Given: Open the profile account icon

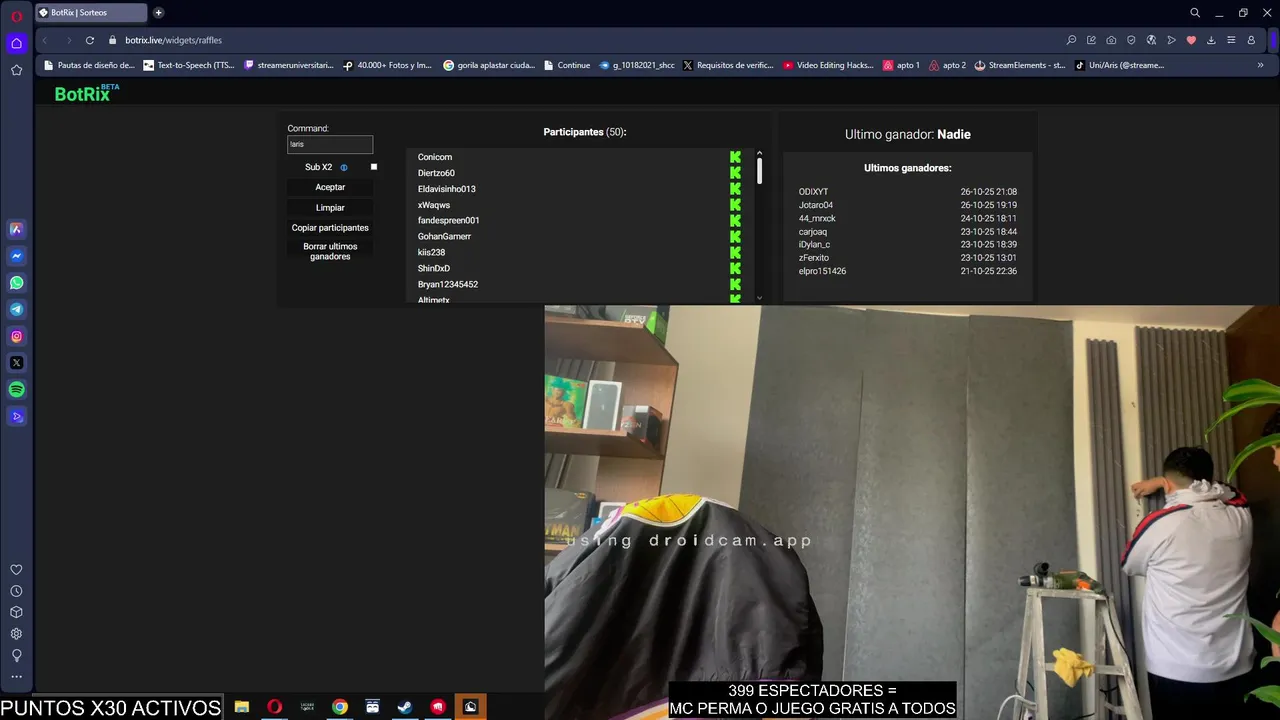Looking at the screenshot, I should 1251,40.
